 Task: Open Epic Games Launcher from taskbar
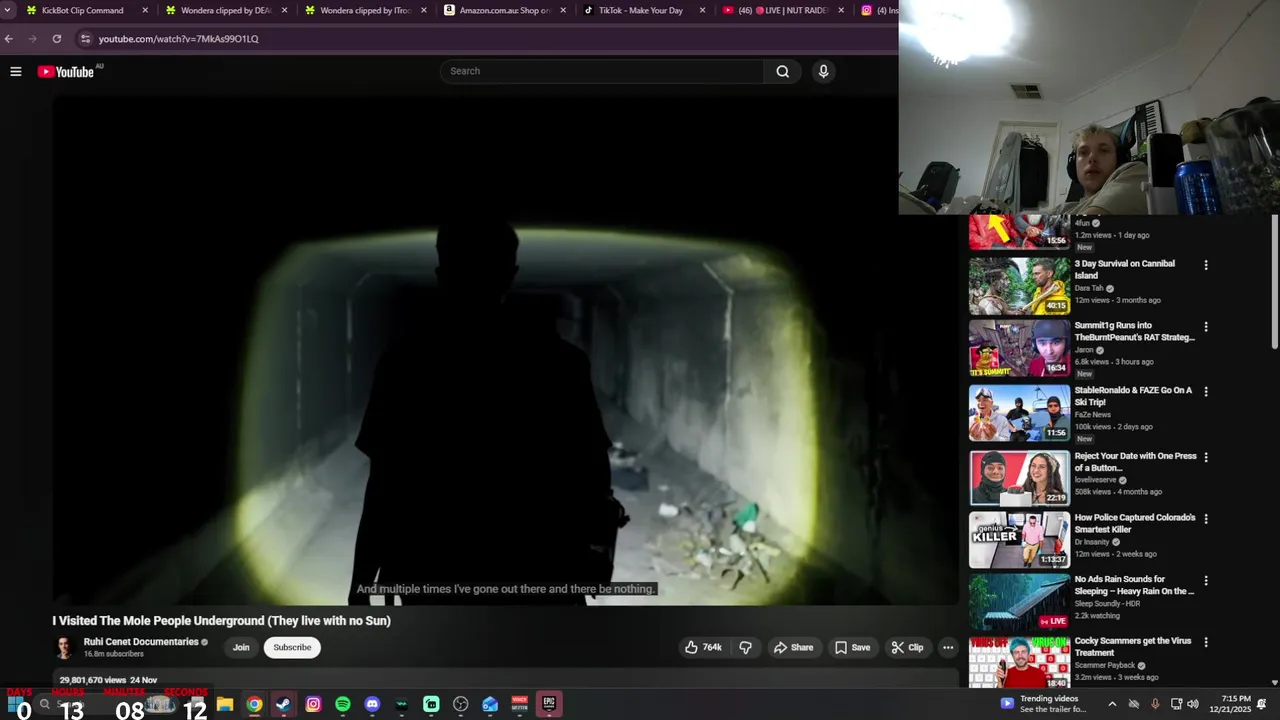point(549,704)
